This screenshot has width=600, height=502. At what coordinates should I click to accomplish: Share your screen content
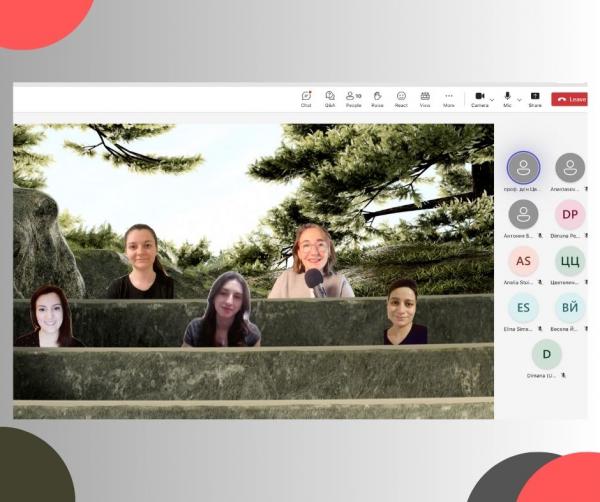(535, 99)
